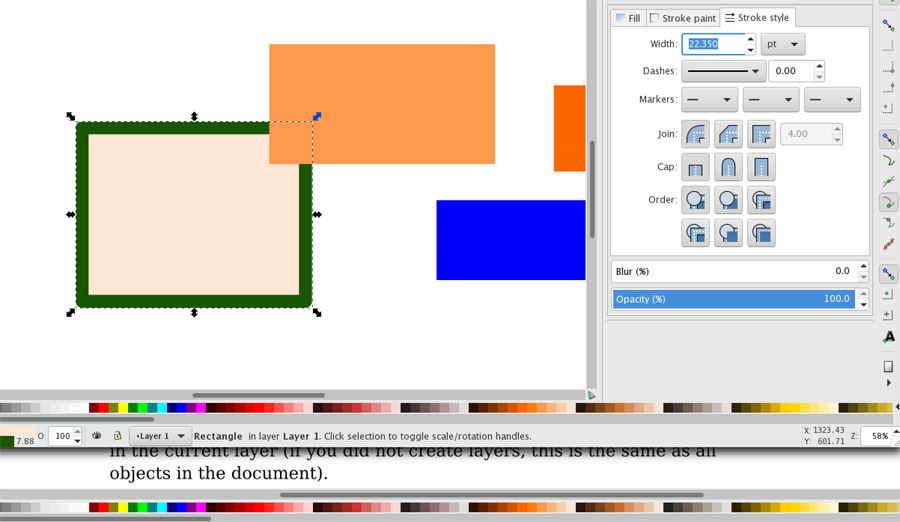Open the end marker dropdown
Viewport: 900px width, 522px height.
(832, 100)
